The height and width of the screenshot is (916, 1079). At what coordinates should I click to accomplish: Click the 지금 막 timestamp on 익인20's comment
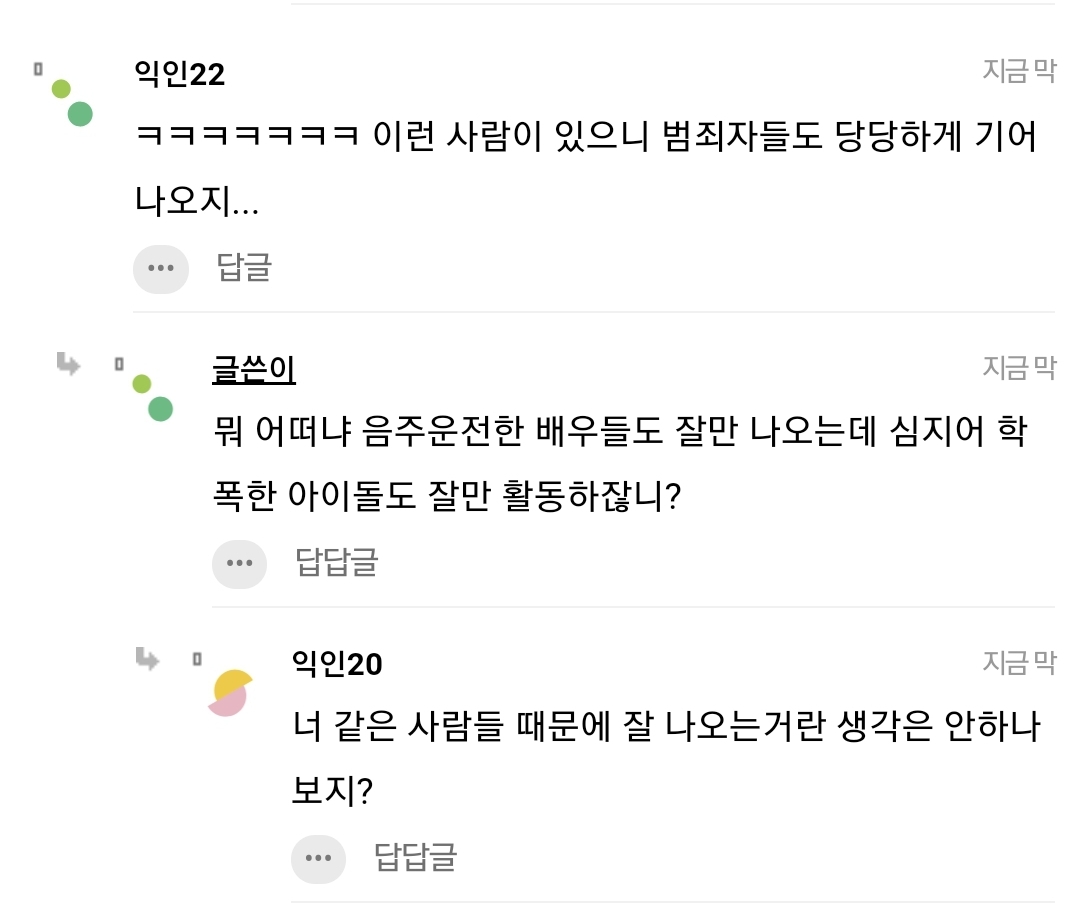coord(1018,662)
